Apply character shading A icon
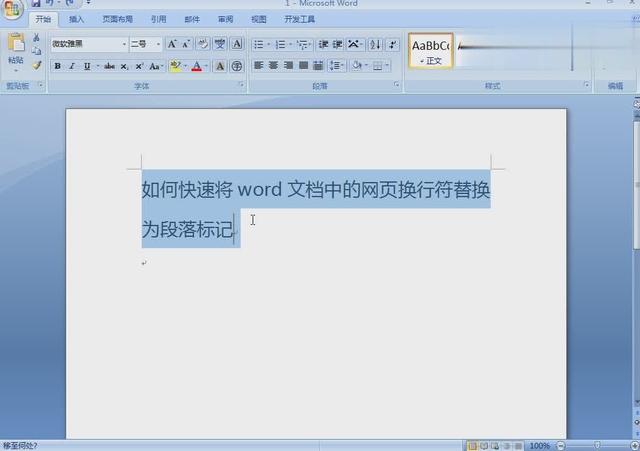This screenshot has width=640, height=451. pyautogui.click(x=220, y=66)
